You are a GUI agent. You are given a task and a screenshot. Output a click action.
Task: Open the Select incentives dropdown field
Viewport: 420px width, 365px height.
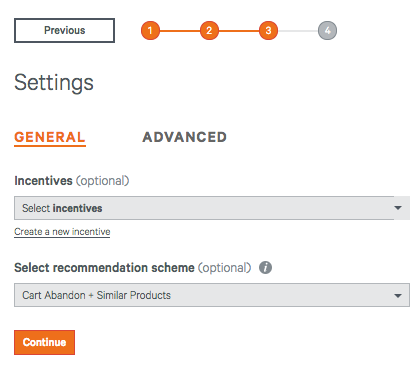coord(212,208)
